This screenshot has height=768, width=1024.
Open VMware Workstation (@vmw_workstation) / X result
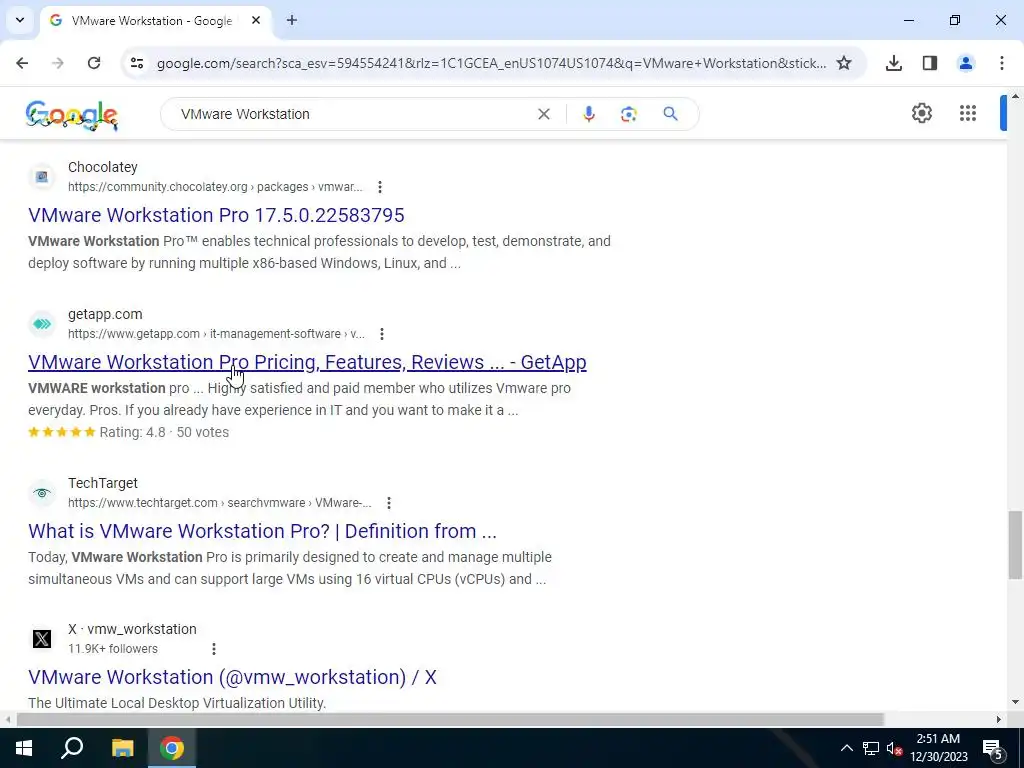(x=232, y=677)
